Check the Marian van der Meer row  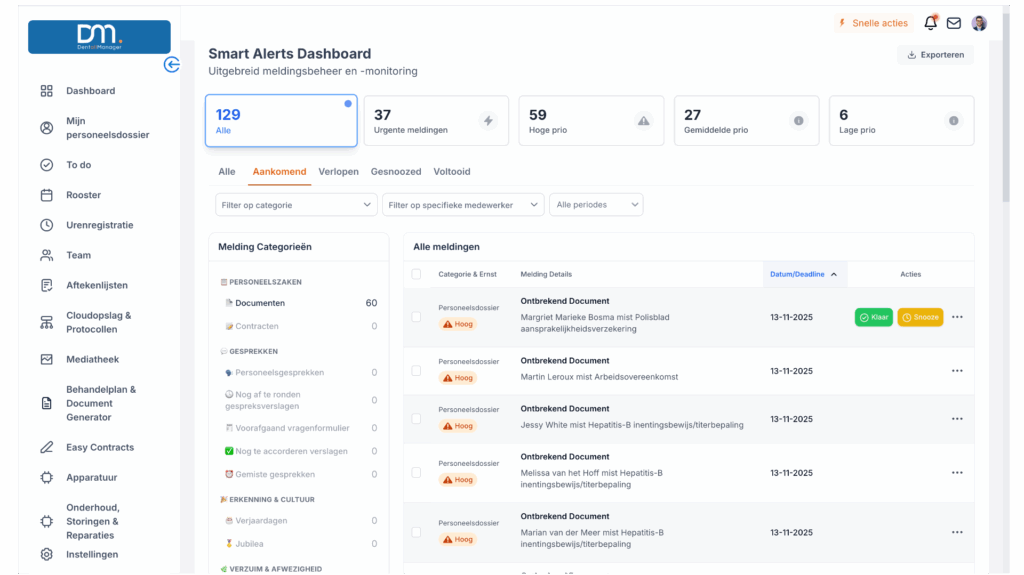(416, 532)
